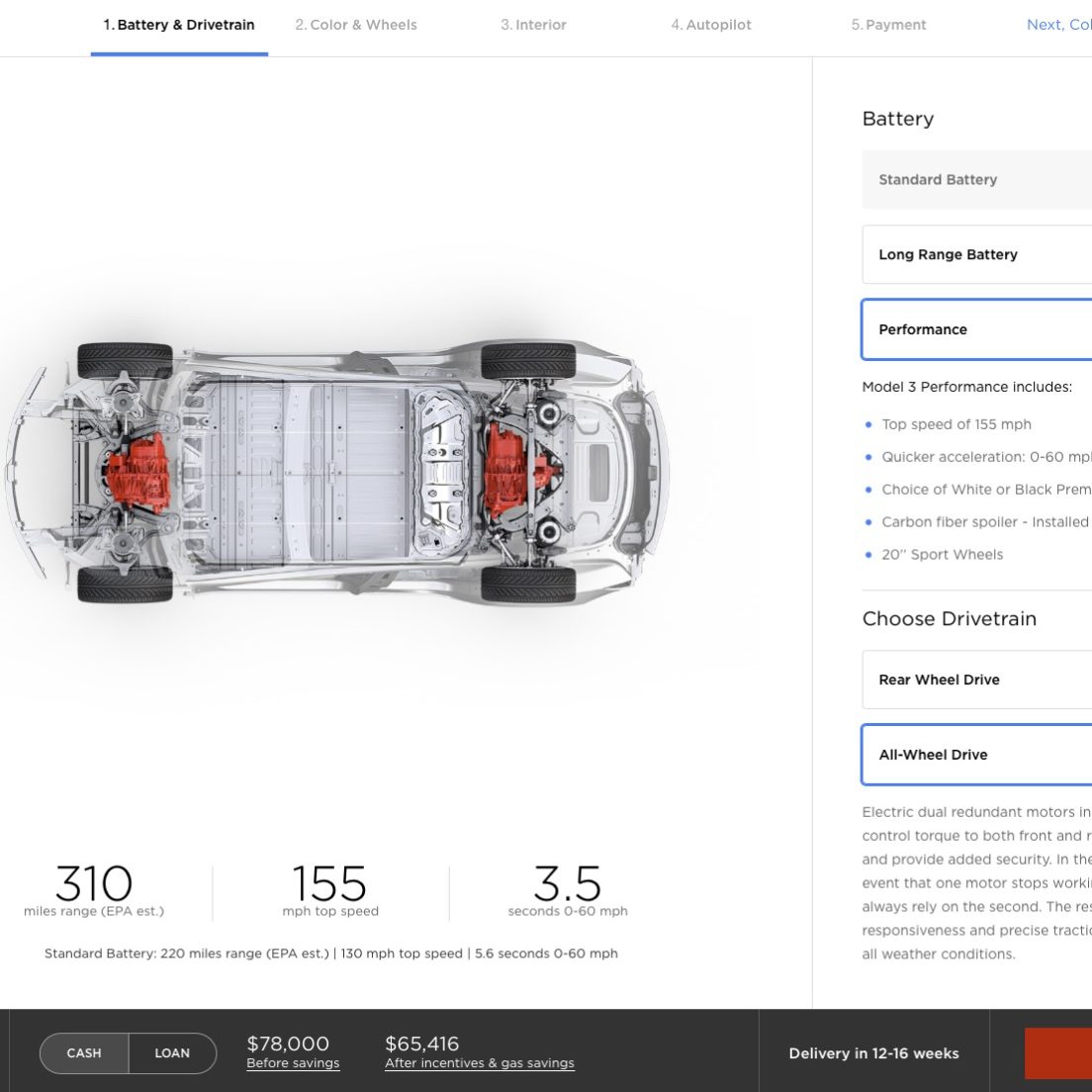Select the Standard Battery option
1092x1092 pixels.
click(977, 180)
